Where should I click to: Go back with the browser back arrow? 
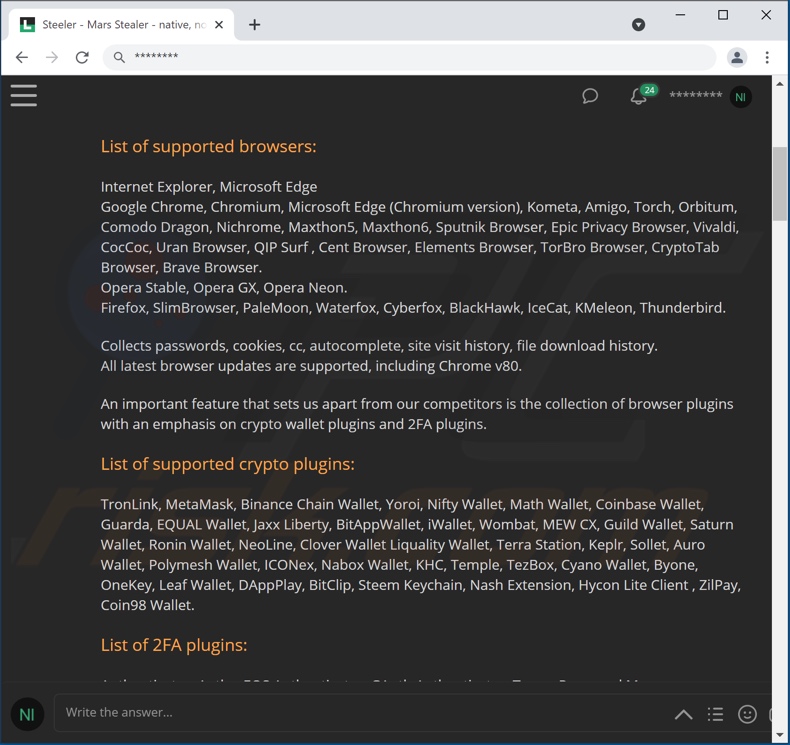pyautogui.click(x=22, y=57)
